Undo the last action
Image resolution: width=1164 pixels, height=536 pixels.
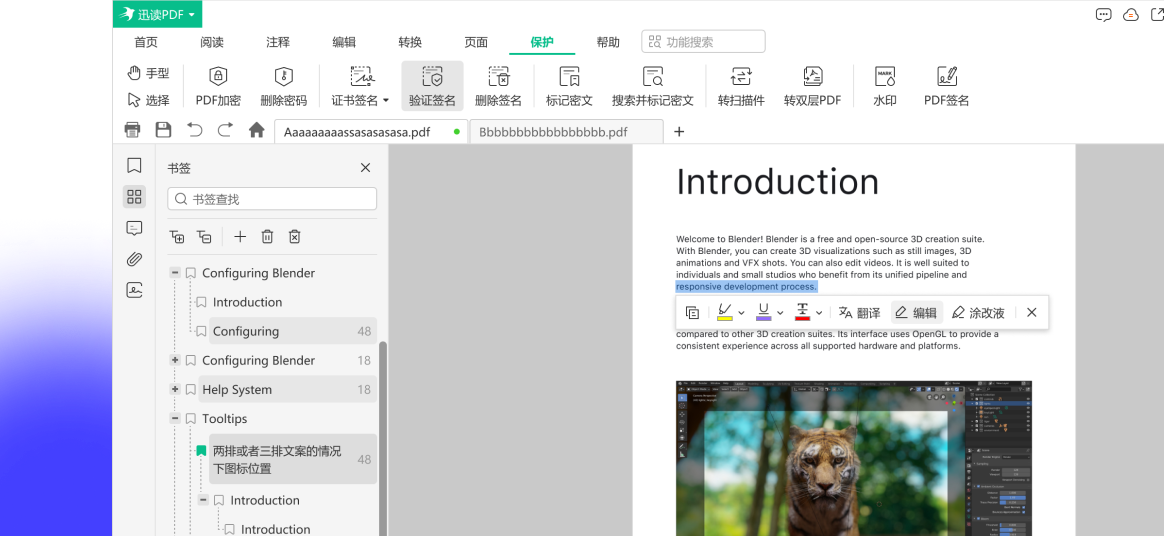pos(194,130)
